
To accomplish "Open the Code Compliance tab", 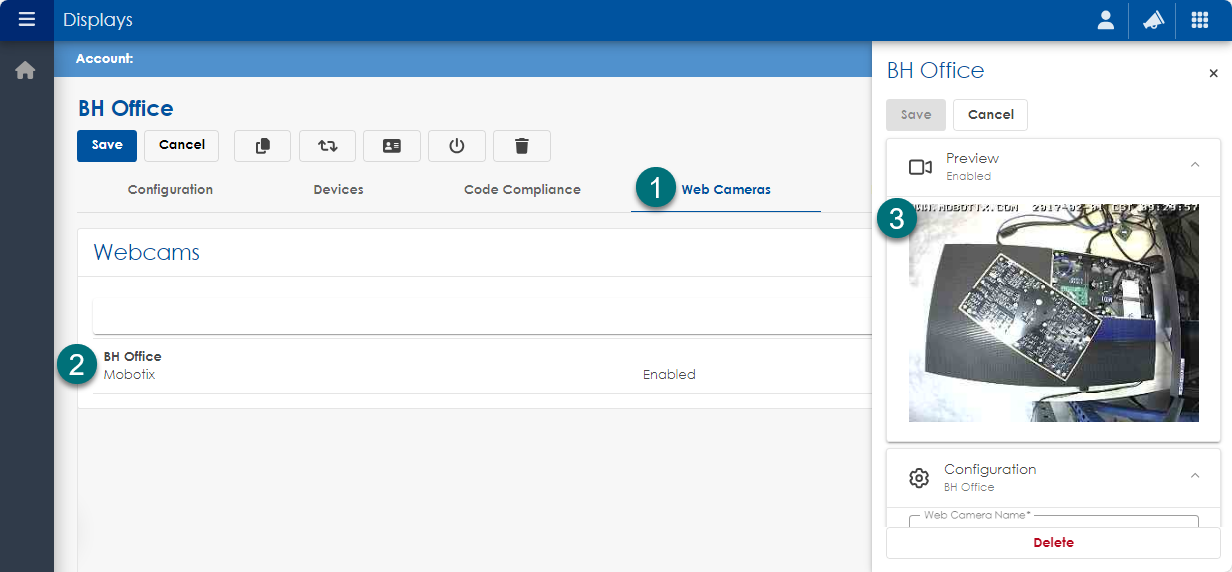I will pyautogui.click(x=522, y=190).
